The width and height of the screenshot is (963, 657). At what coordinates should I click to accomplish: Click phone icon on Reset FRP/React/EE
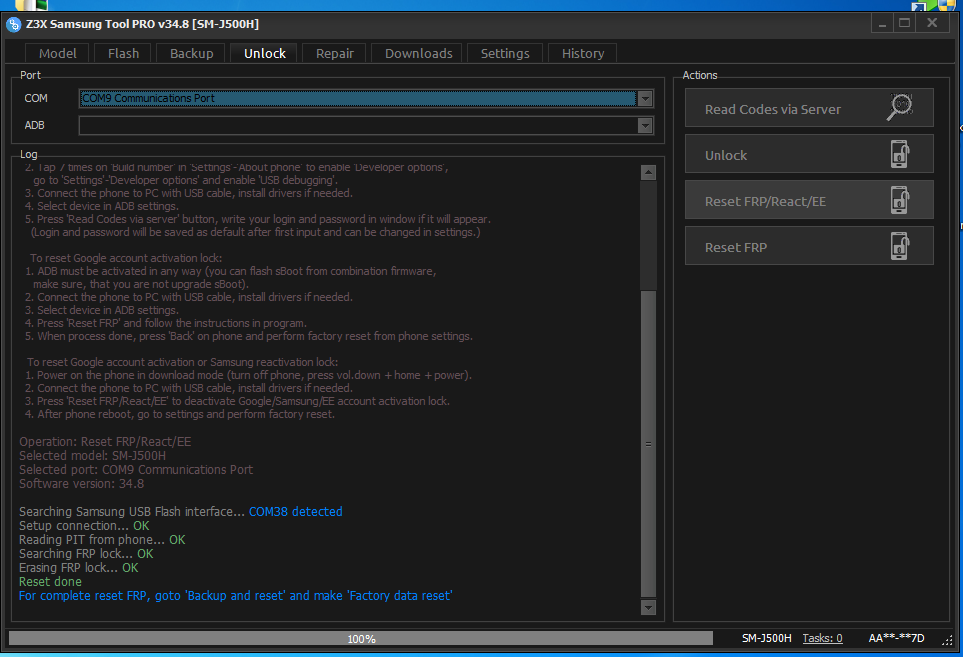[900, 200]
